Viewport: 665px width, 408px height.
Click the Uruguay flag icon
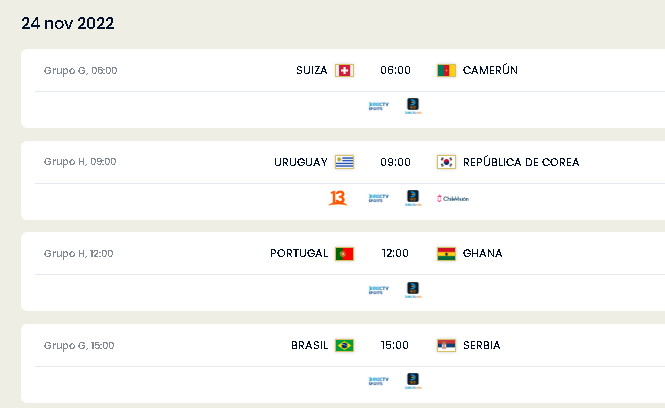point(344,162)
